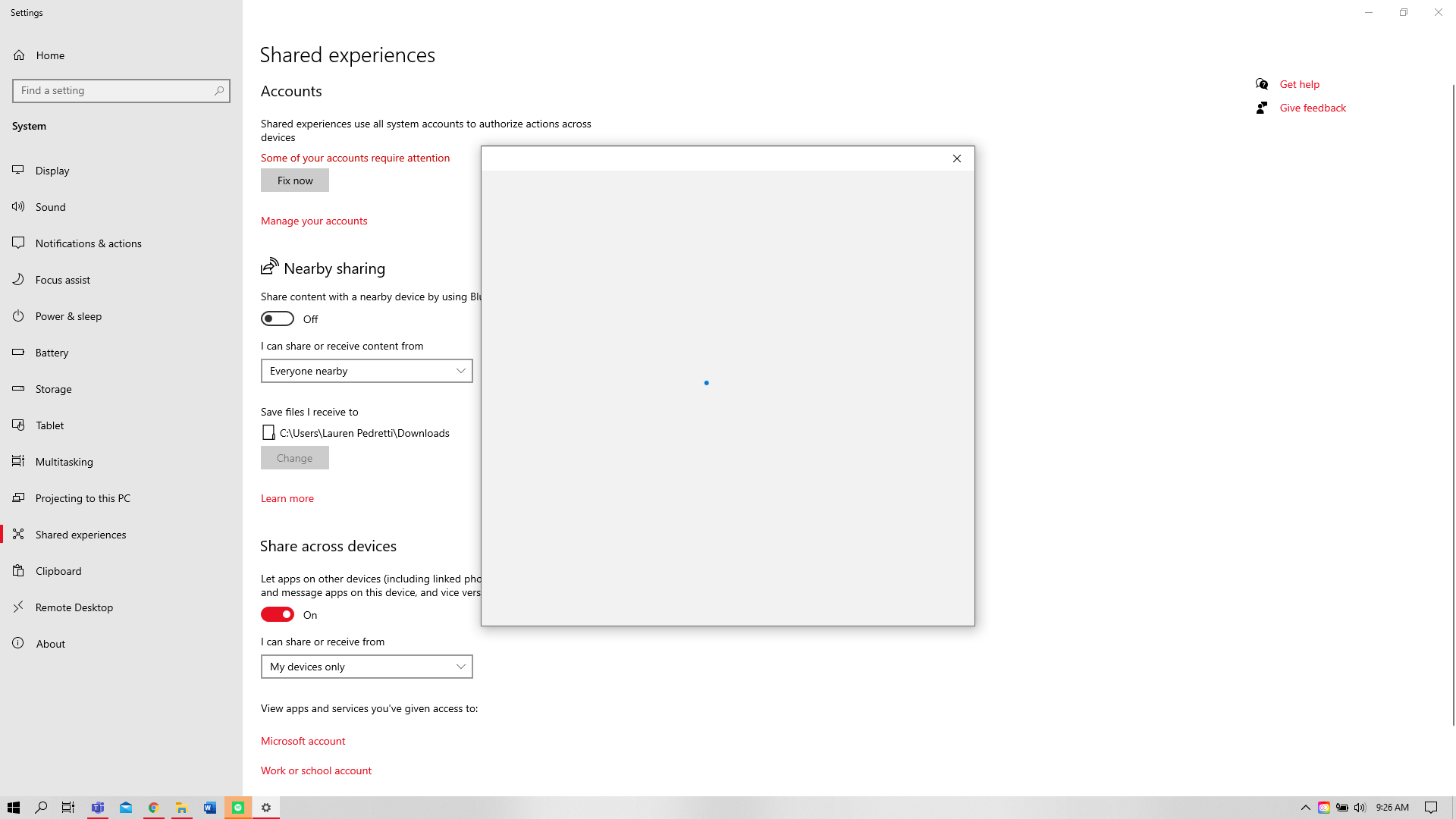Open the Everyone nearby dropdown

pos(366,371)
